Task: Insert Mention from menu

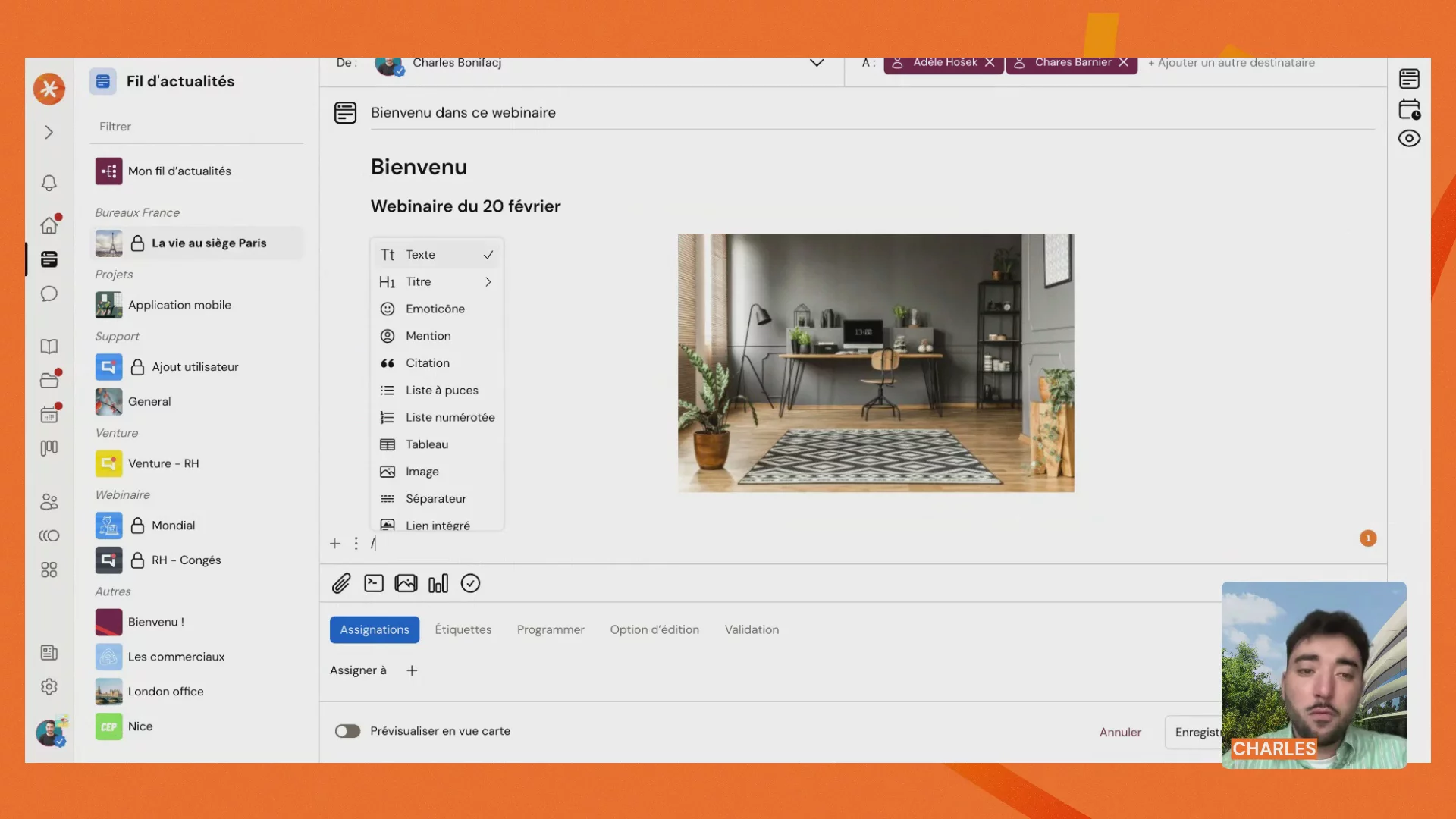Action: pyautogui.click(x=437, y=336)
